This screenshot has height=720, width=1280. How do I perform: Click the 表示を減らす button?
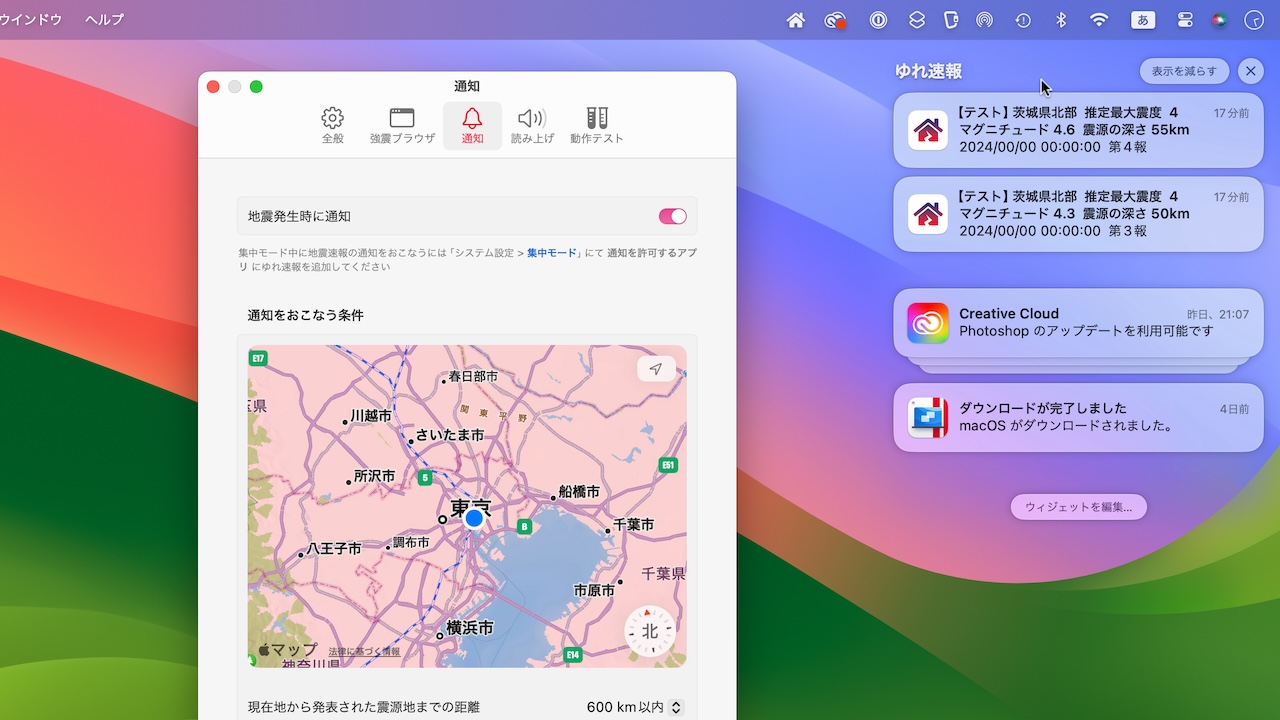pyautogui.click(x=1184, y=71)
